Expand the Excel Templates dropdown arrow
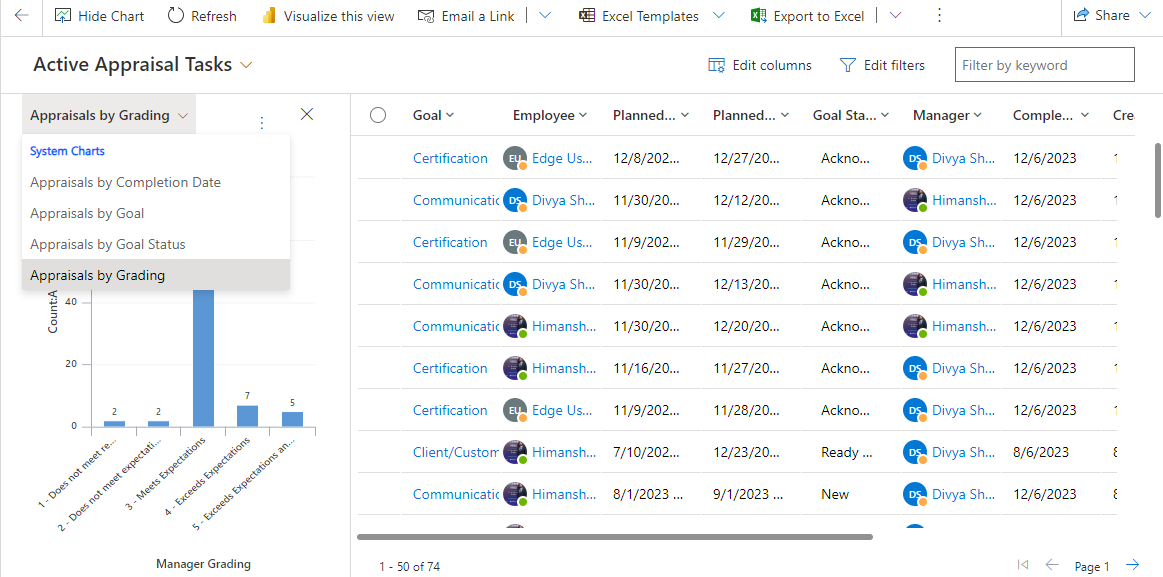Image resolution: width=1163 pixels, height=577 pixels. tap(719, 16)
